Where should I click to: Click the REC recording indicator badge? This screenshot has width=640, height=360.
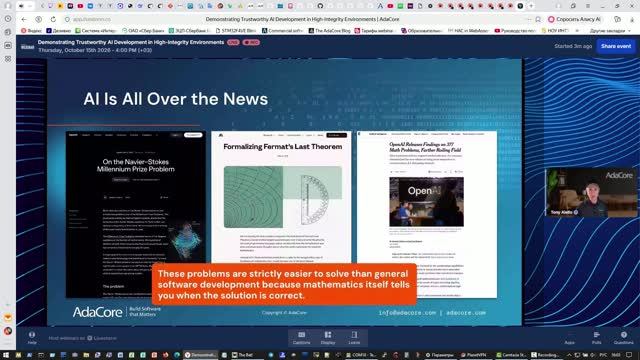(251, 42)
